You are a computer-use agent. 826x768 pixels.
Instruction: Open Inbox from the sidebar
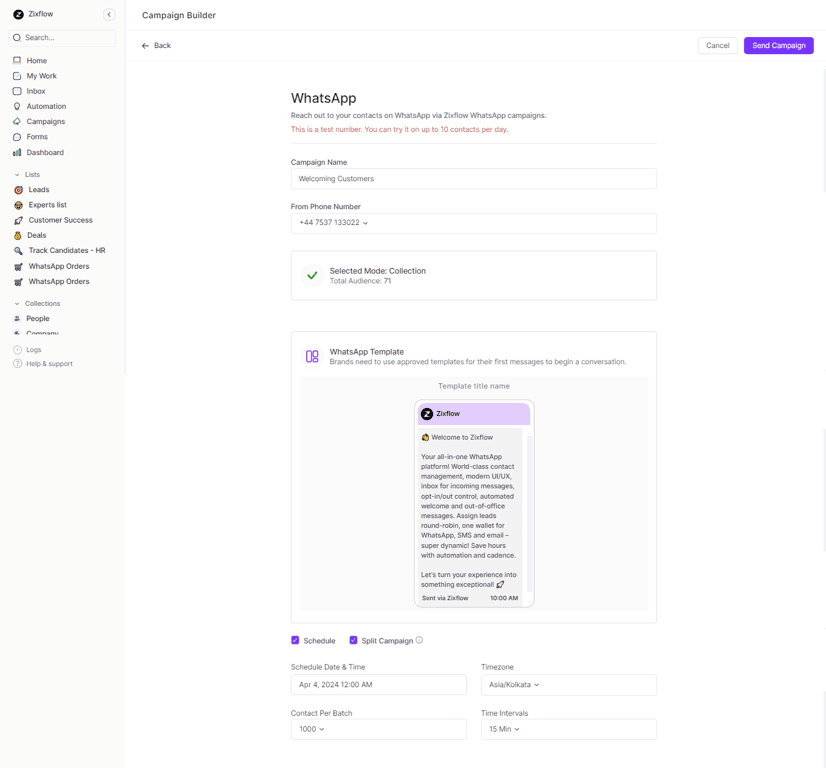pos(36,91)
